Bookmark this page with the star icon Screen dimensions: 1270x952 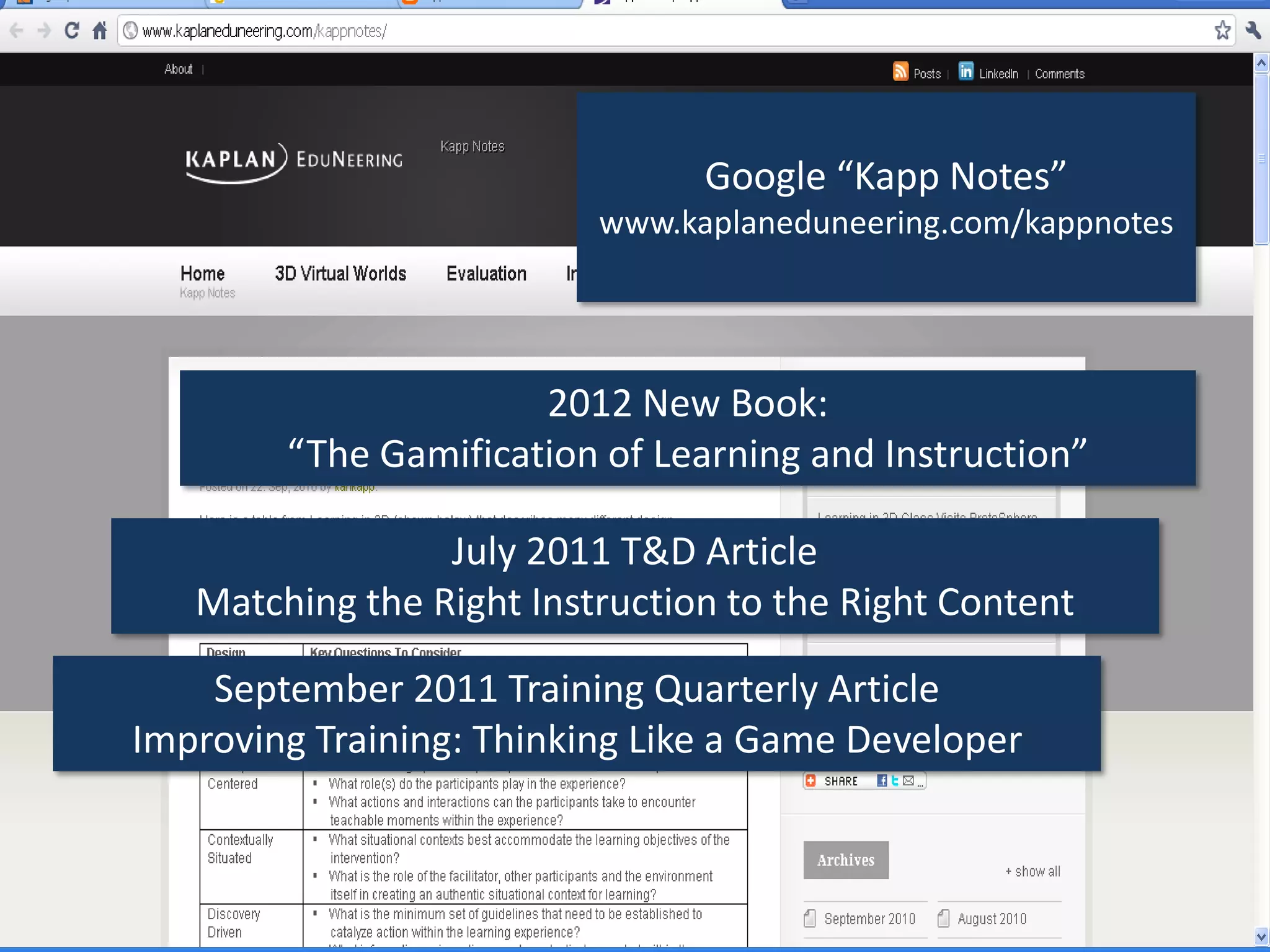click(1222, 30)
